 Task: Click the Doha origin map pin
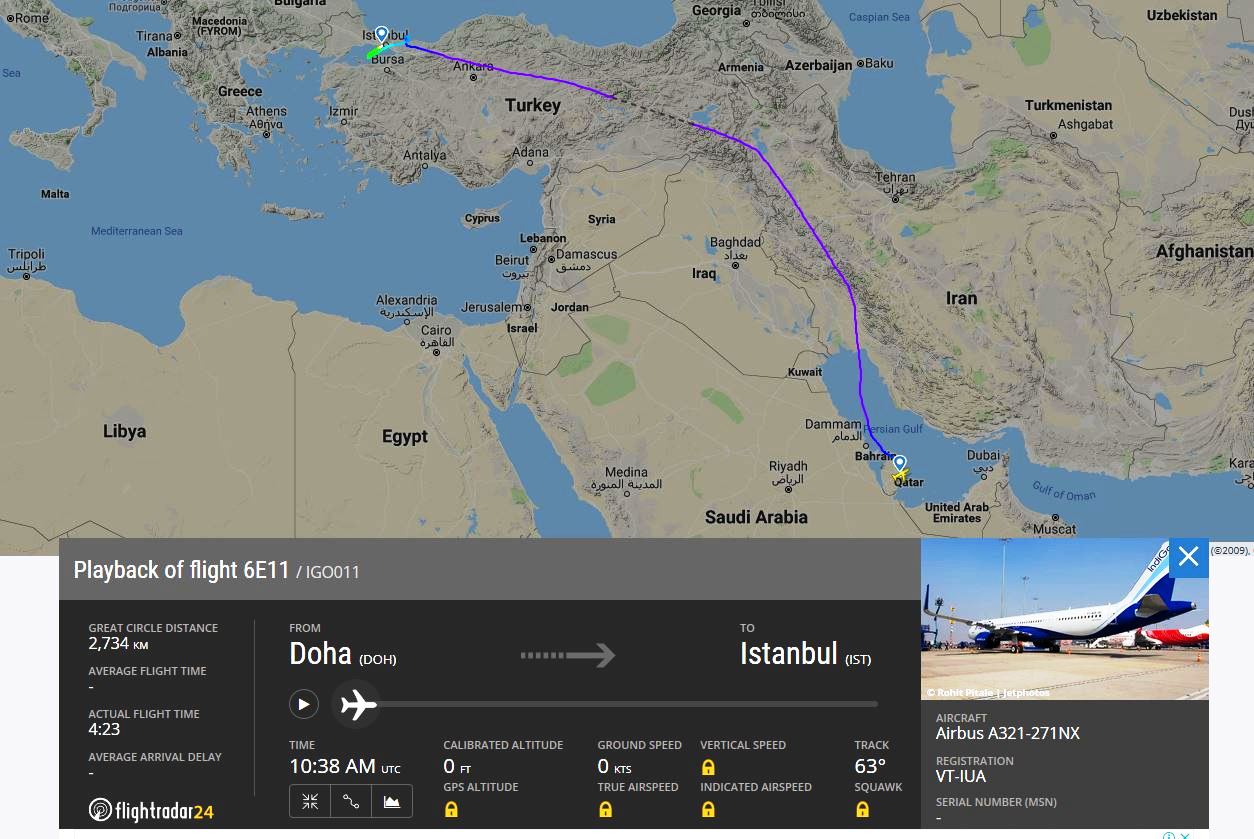coord(900,463)
